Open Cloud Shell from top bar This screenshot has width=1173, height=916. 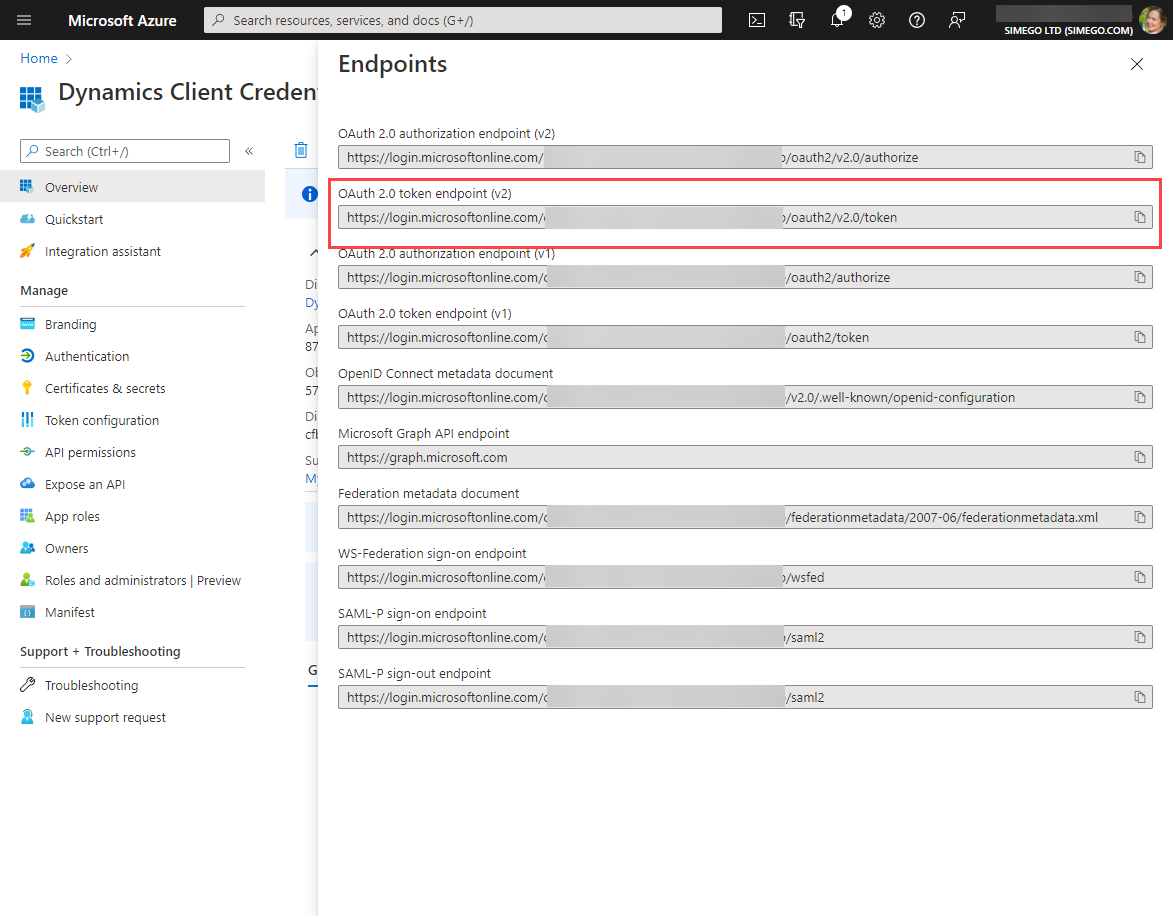click(x=757, y=20)
